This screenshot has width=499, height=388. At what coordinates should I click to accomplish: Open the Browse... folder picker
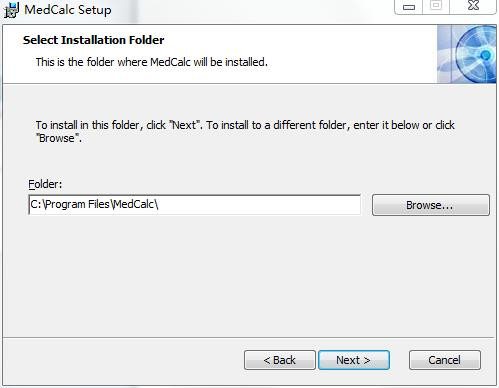(431, 205)
